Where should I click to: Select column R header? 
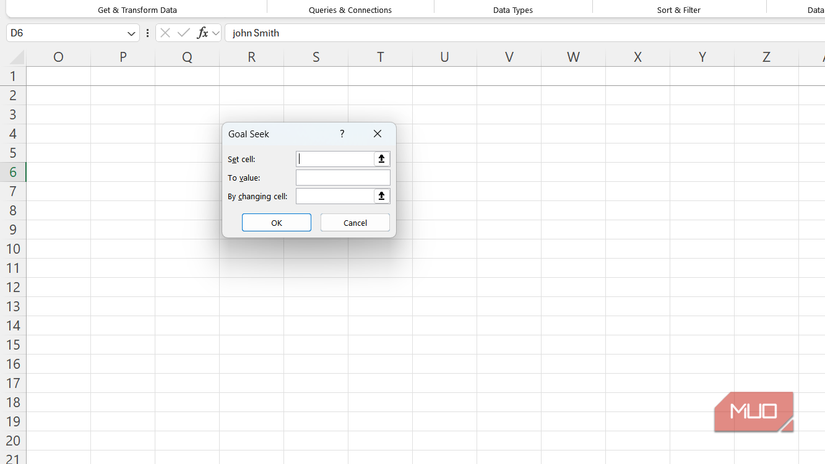[251, 57]
